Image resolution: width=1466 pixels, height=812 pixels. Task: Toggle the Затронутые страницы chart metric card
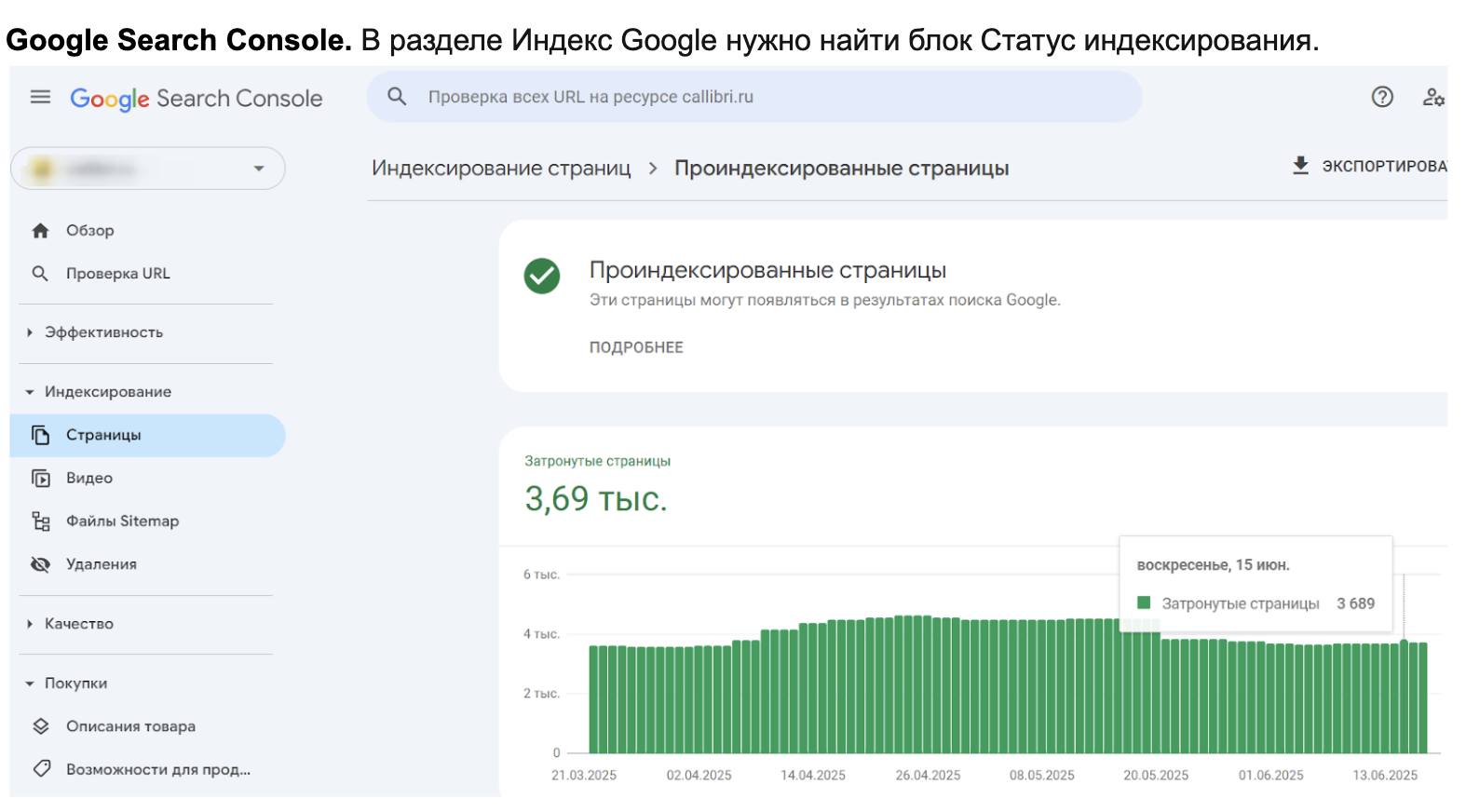pyautogui.click(x=596, y=484)
